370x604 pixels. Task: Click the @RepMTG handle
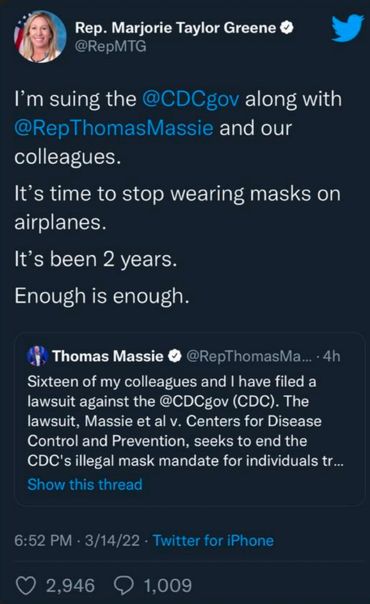(110, 47)
